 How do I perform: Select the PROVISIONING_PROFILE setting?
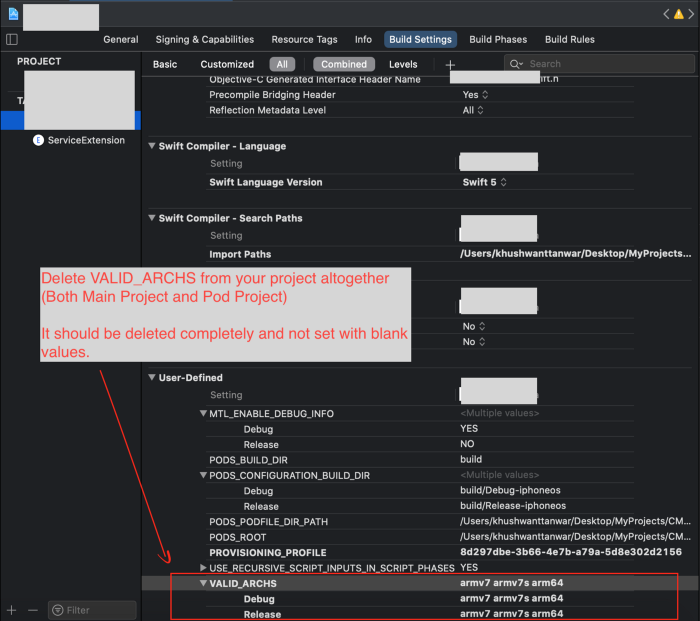268,553
